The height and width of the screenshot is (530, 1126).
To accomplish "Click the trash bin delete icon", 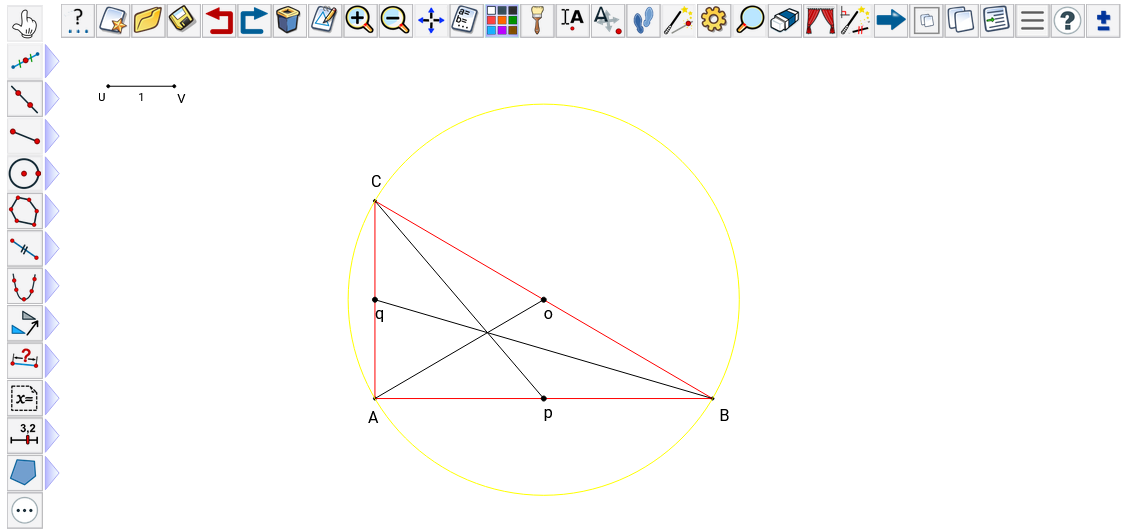I will pos(290,21).
